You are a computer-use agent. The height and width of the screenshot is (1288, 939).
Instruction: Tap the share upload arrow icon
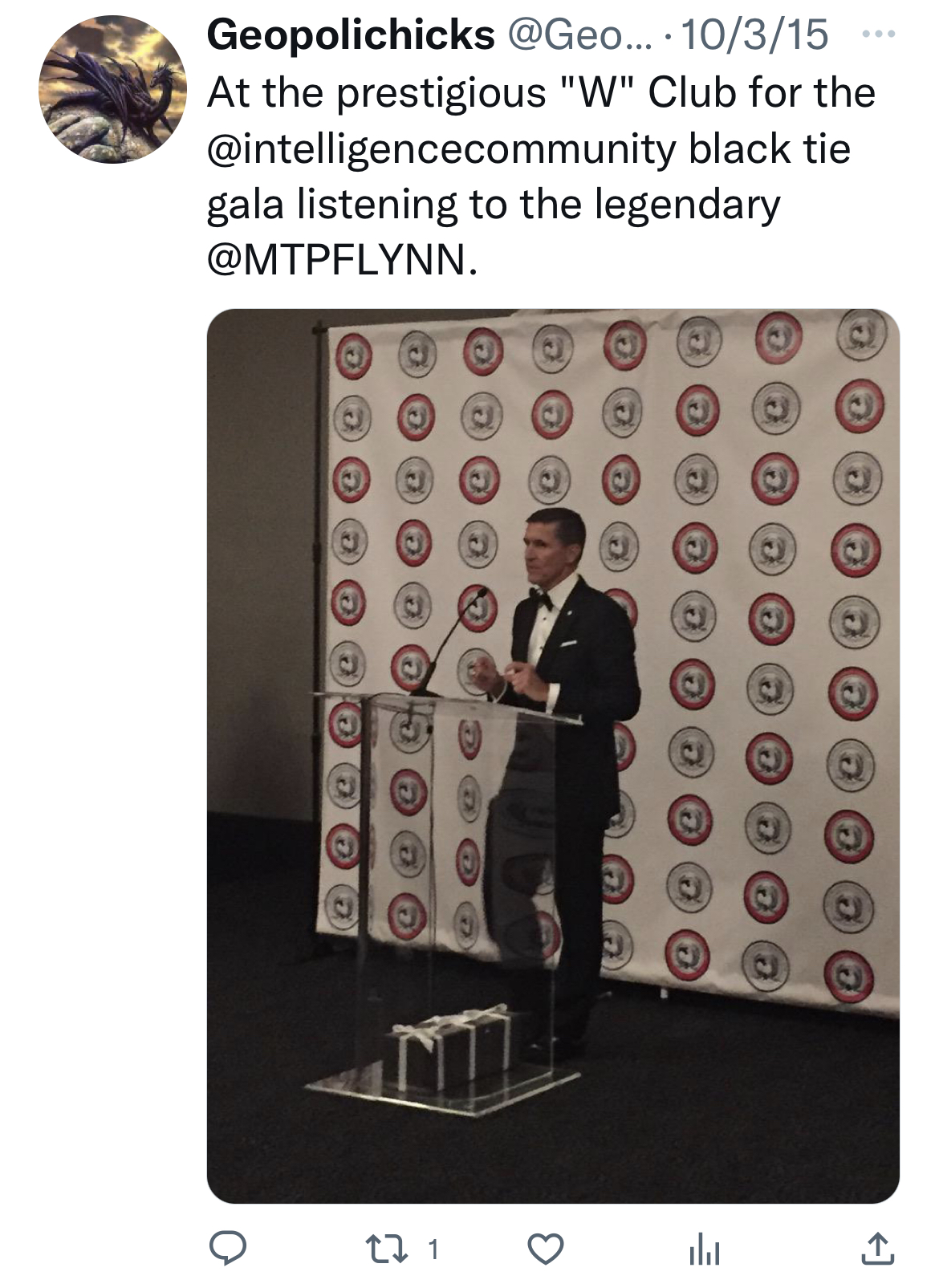tap(876, 1248)
